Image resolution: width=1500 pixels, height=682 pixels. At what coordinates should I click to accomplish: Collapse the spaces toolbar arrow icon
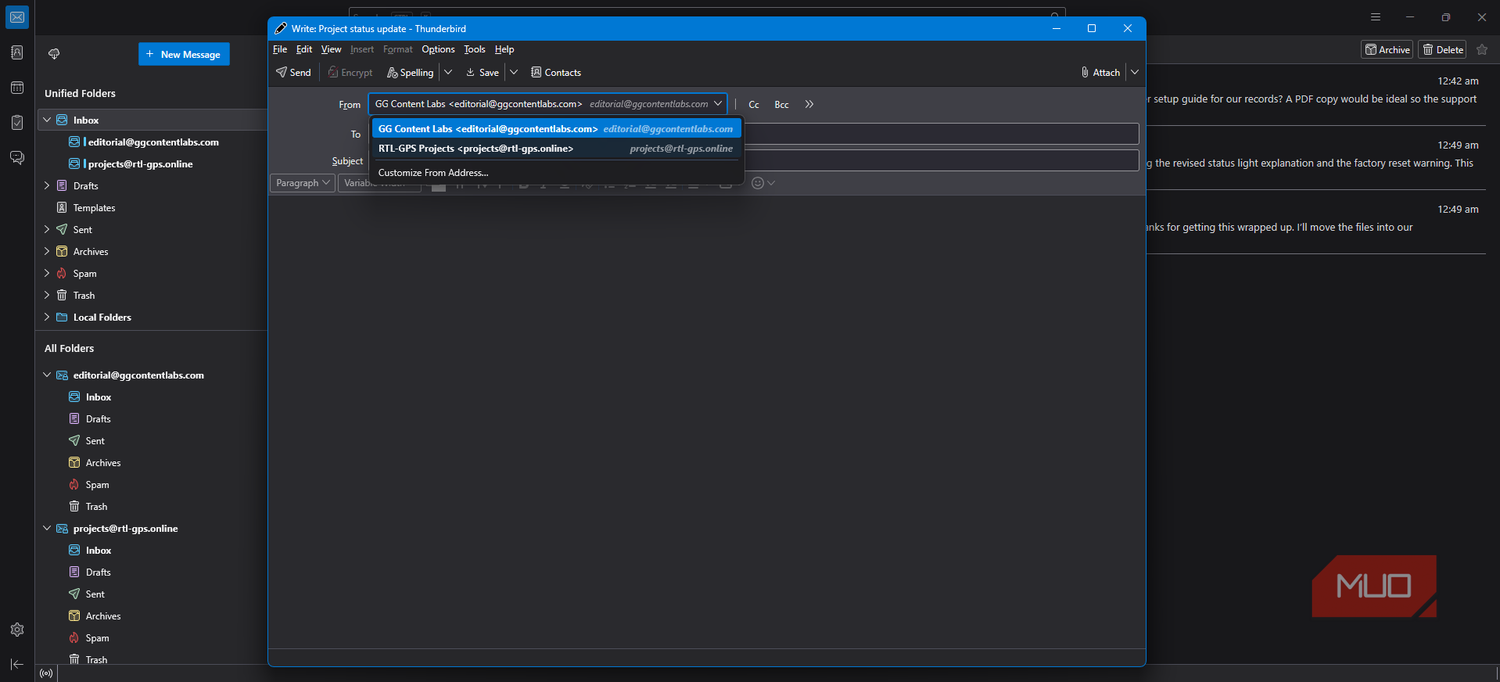17,664
